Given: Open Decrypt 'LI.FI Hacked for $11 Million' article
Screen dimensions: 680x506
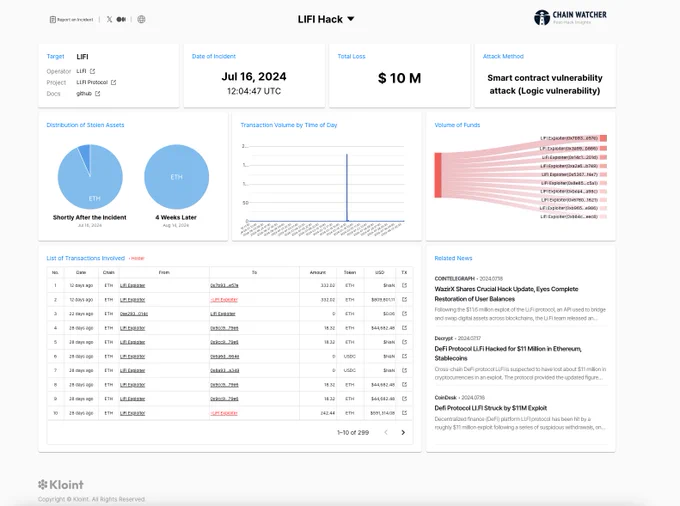Looking at the screenshot, I should pyautogui.click(x=508, y=353).
